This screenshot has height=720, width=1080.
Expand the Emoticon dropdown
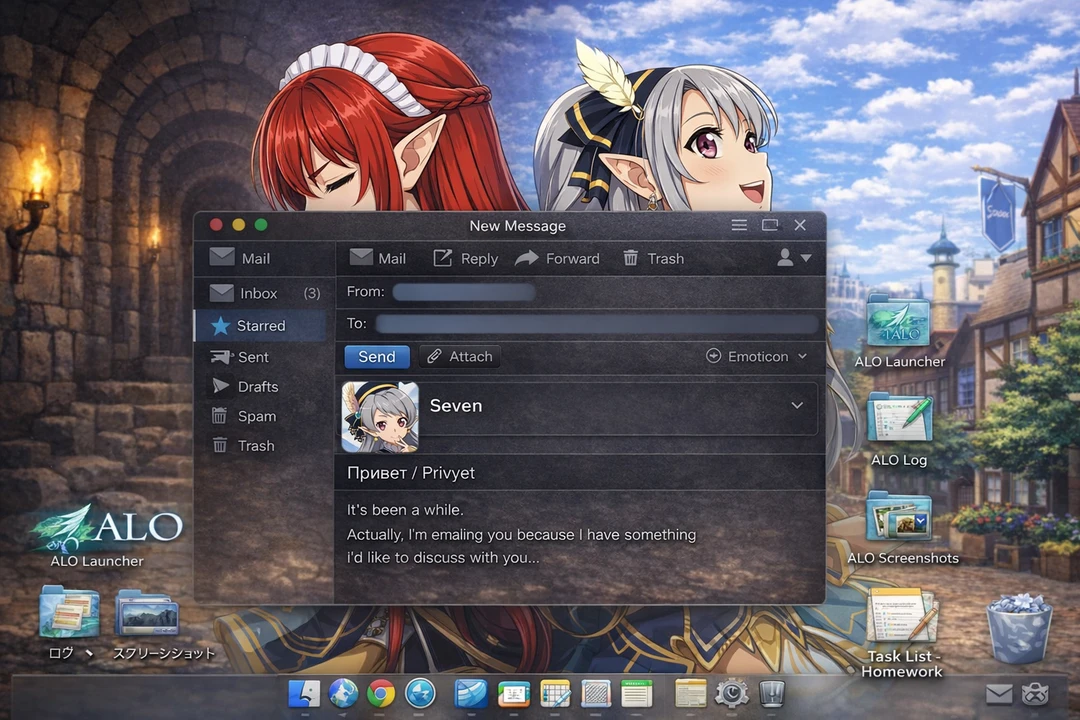[757, 356]
